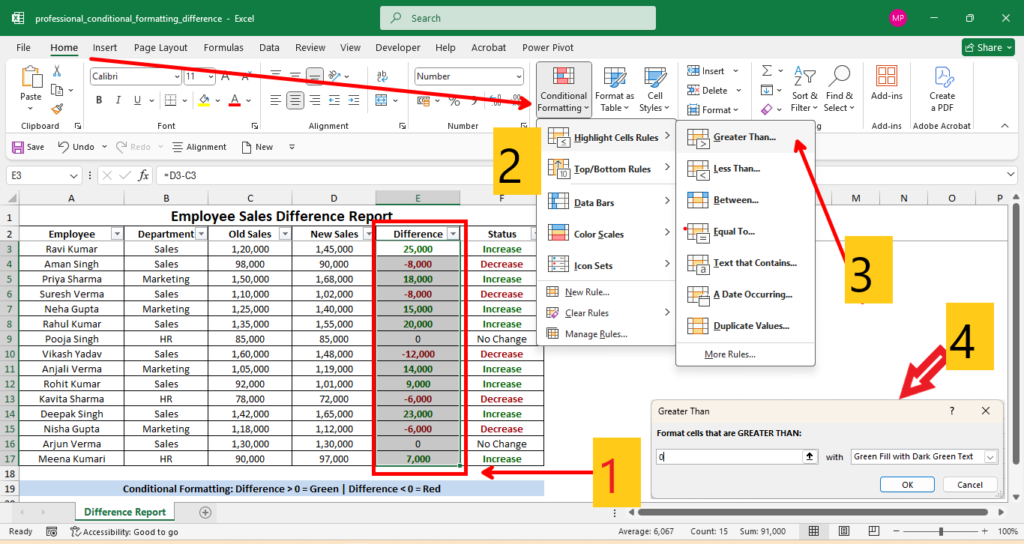Open the Green Fill with Dark Green Text dropdown
Viewport: 1024px width, 544px height.
(x=990, y=457)
